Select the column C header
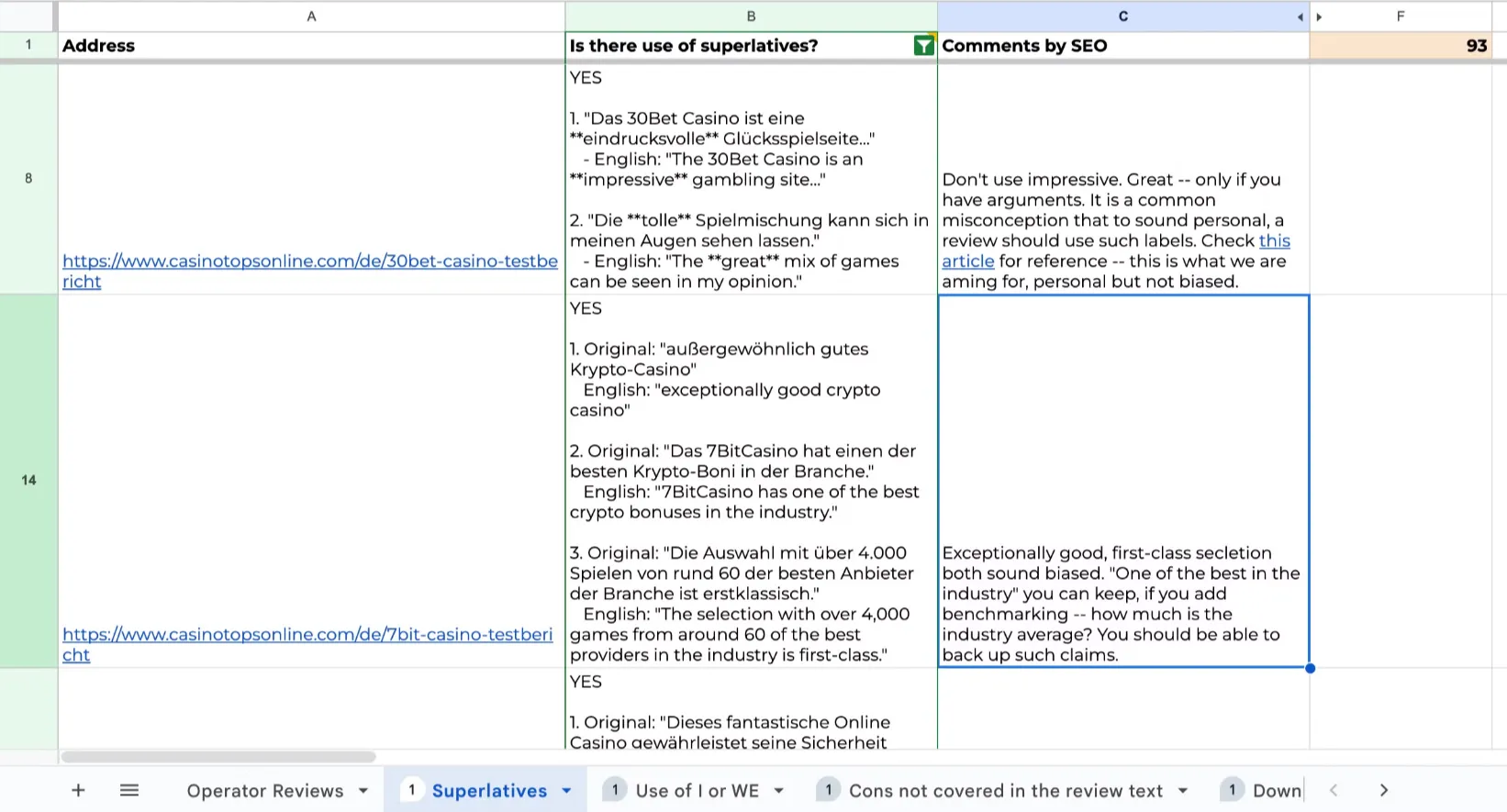Image resolution: width=1507 pixels, height=812 pixels. [1122, 17]
